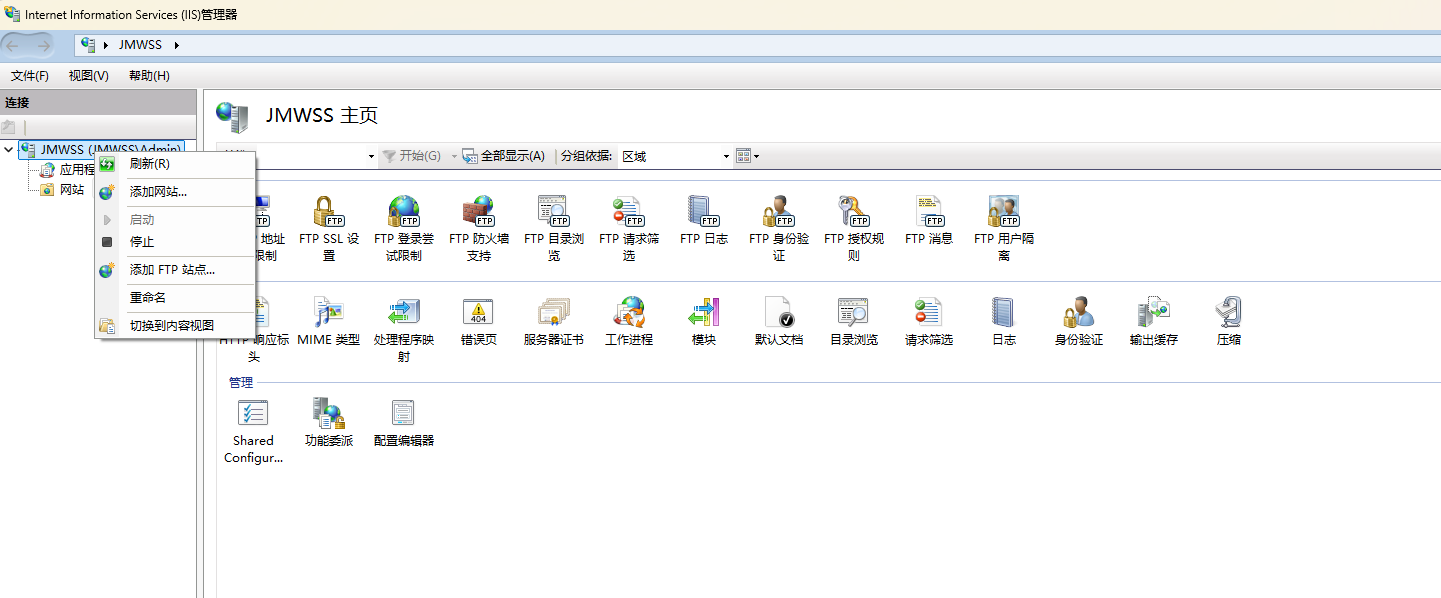
Task: Open the view mode dropdown arrow
Action: click(x=756, y=156)
